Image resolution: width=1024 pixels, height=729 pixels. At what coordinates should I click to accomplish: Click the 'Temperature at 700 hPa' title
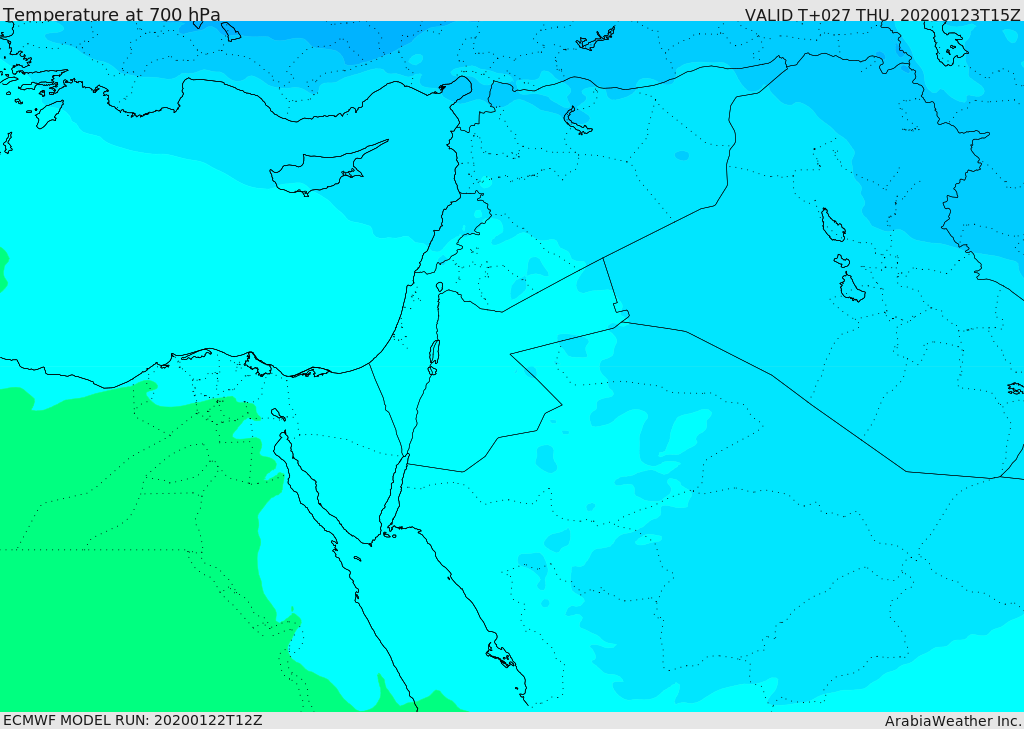tap(112, 14)
